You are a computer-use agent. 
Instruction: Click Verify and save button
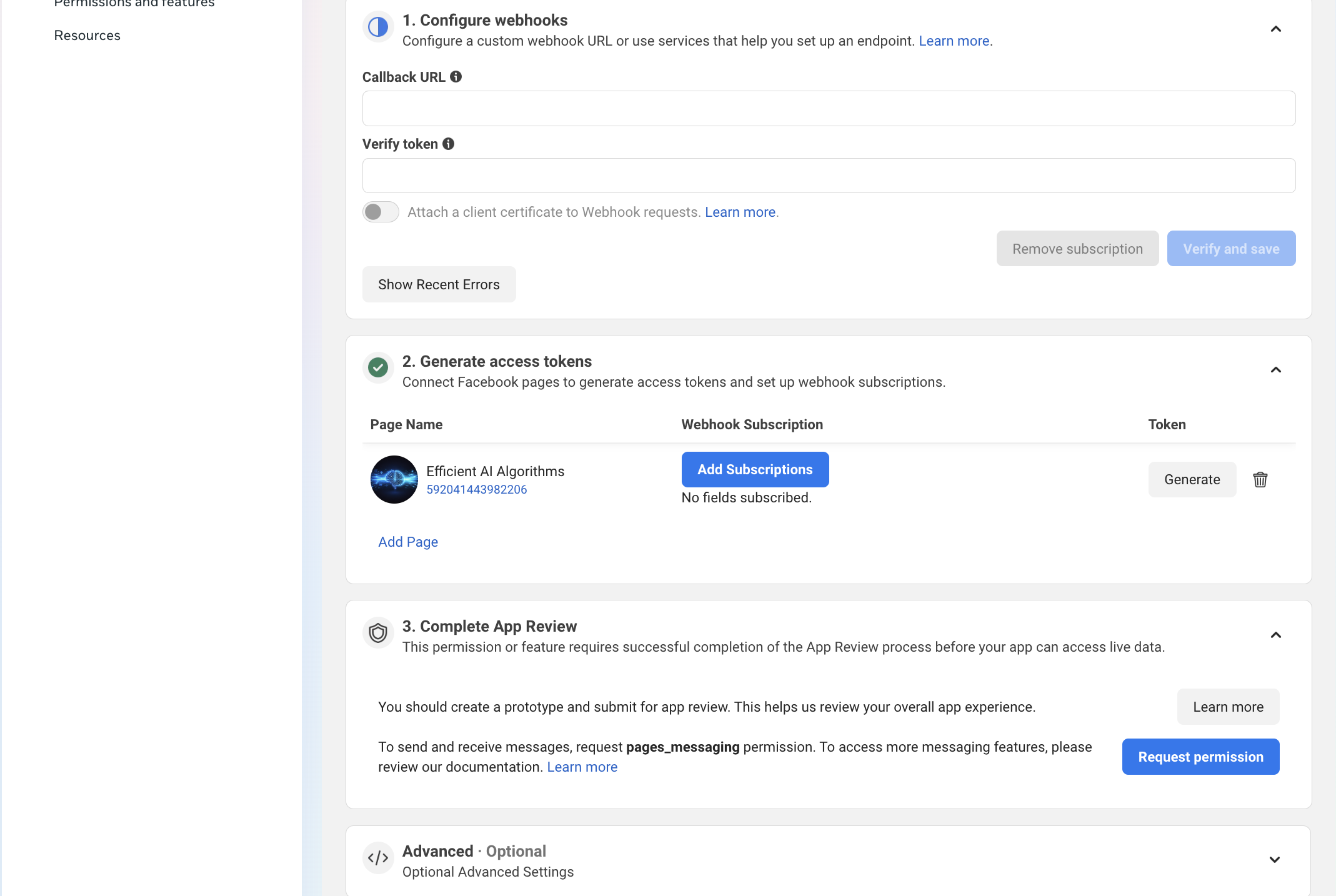(1231, 249)
